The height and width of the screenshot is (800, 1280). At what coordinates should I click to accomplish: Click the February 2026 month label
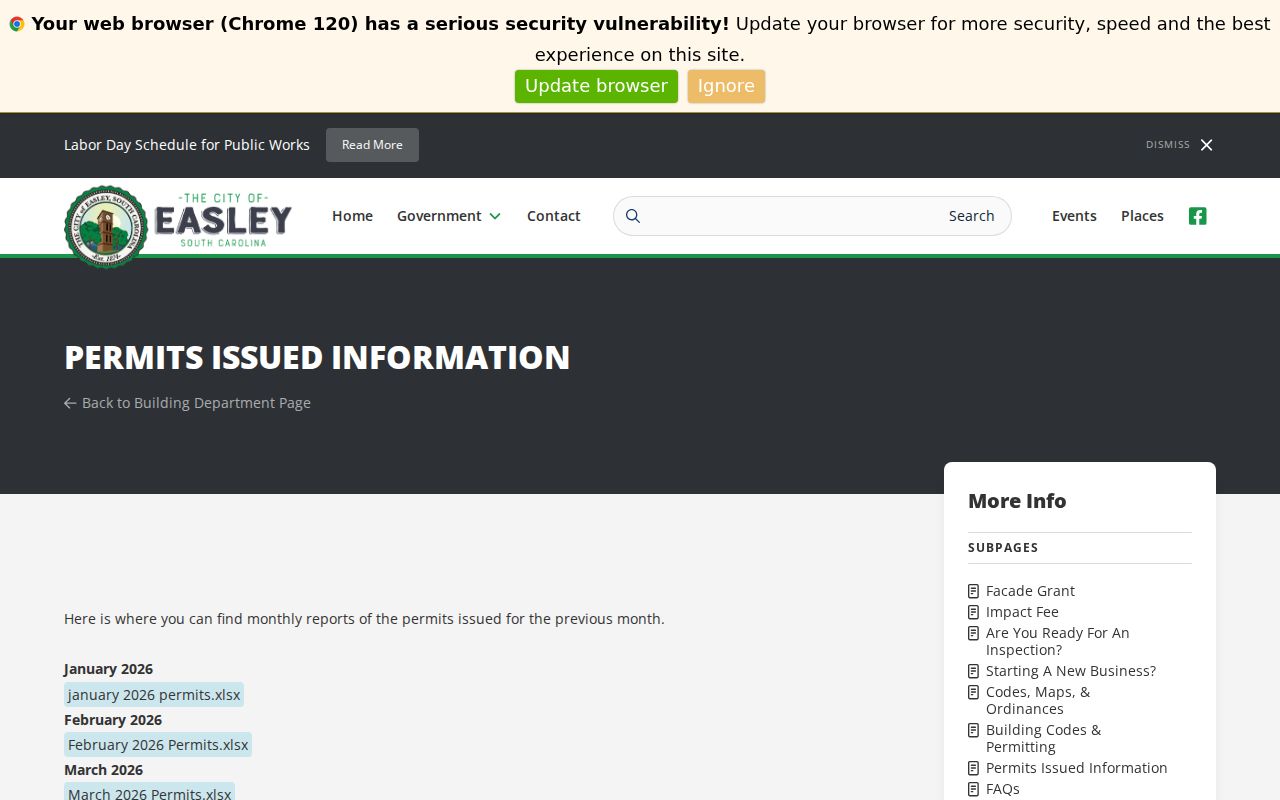[113, 720]
